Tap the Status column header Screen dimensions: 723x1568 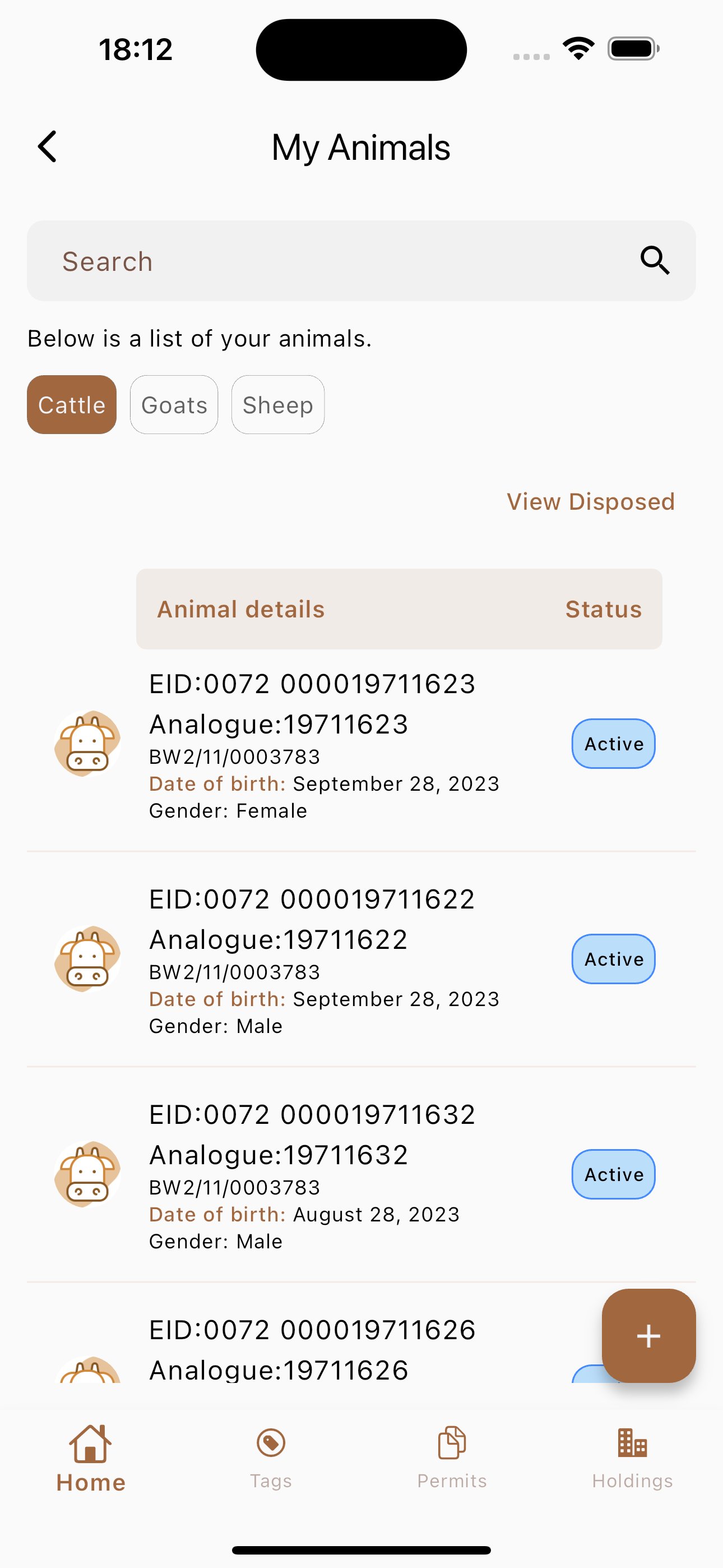click(x=603, y=609)
